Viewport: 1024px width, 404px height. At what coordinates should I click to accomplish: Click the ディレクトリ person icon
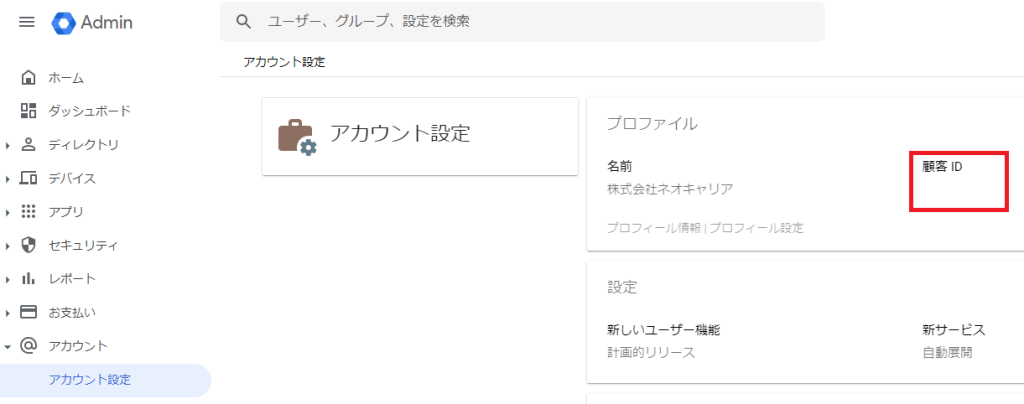[x=29, y=145]
